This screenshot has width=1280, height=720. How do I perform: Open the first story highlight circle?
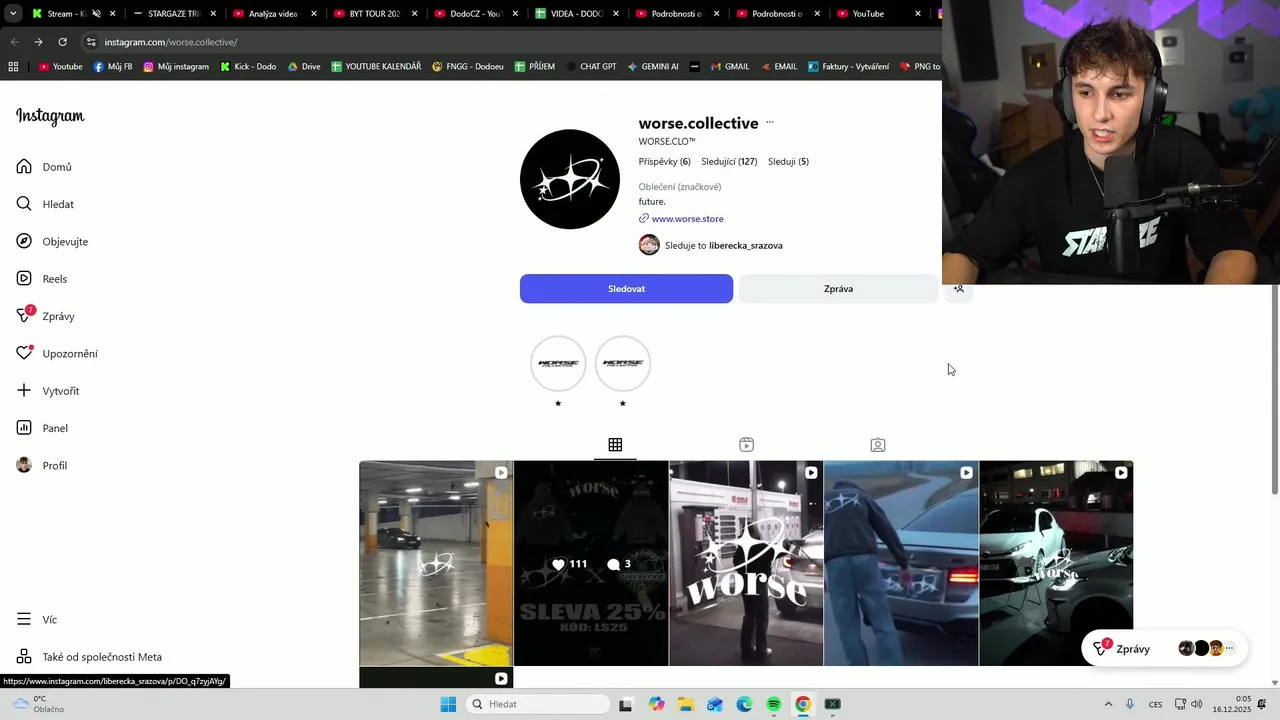[x=558, y=364]
